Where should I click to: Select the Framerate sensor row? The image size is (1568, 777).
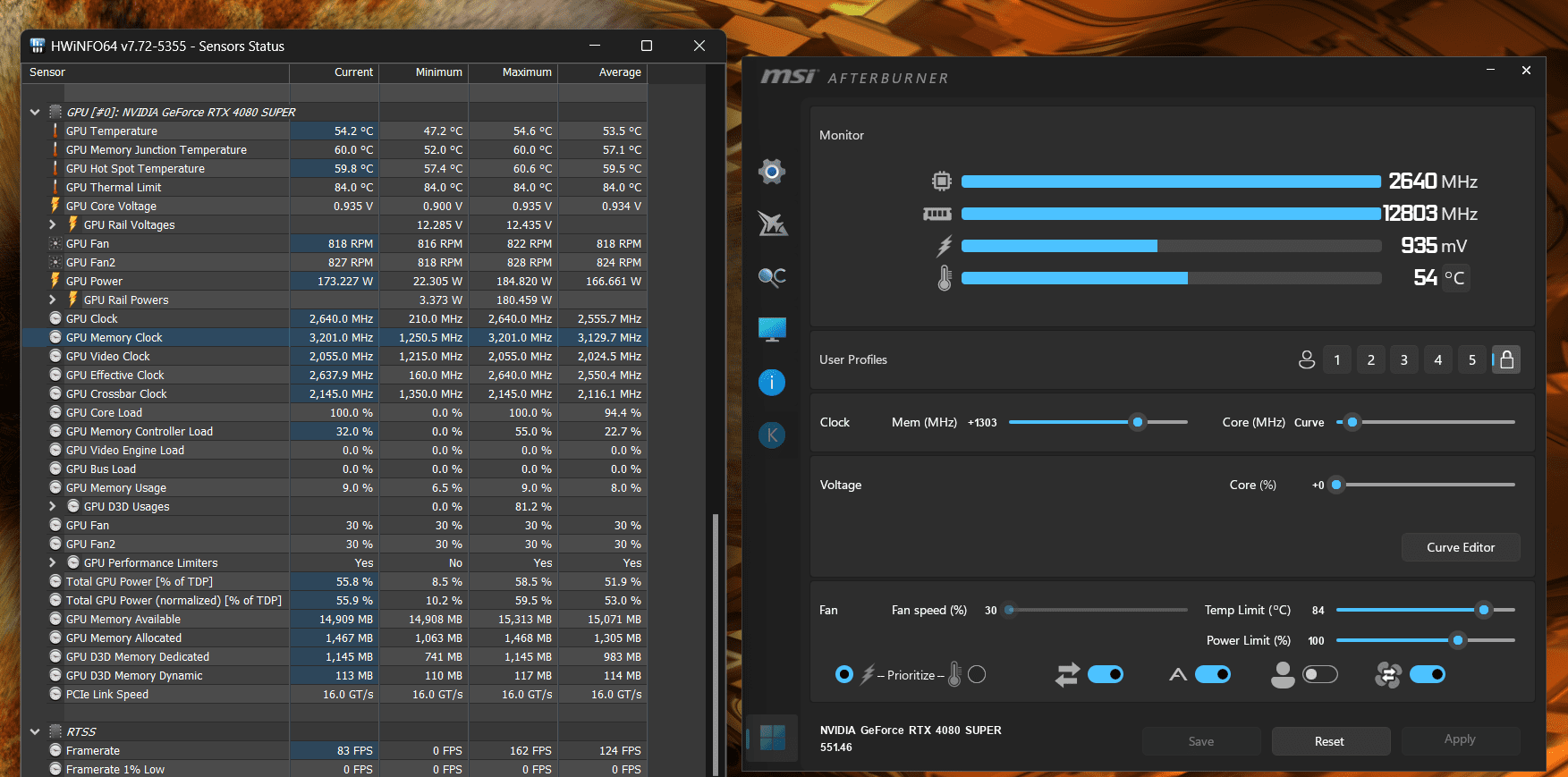point(335,750)
